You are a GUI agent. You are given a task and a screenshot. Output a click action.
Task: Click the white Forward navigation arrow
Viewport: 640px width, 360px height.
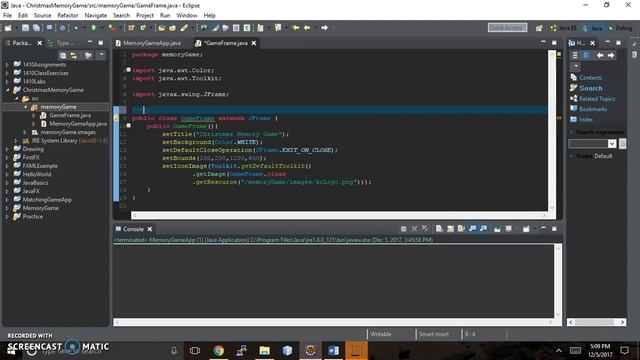(324, 28)
